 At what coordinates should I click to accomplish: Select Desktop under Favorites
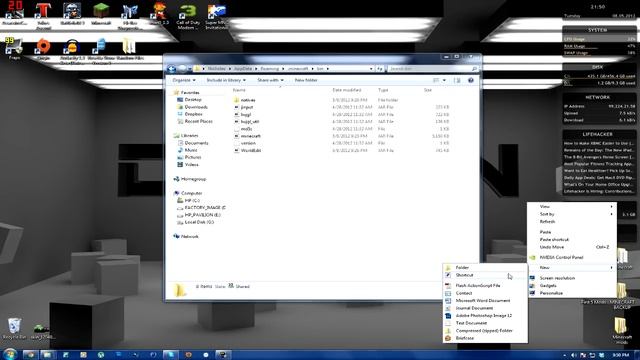pyautogui.click(x=193, y=100)
